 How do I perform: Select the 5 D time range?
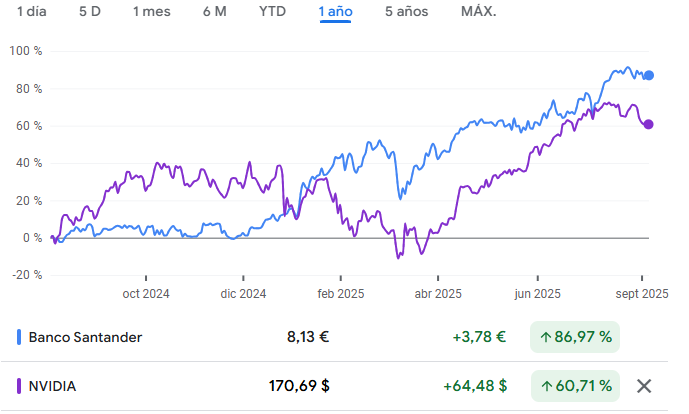point(89,12)
